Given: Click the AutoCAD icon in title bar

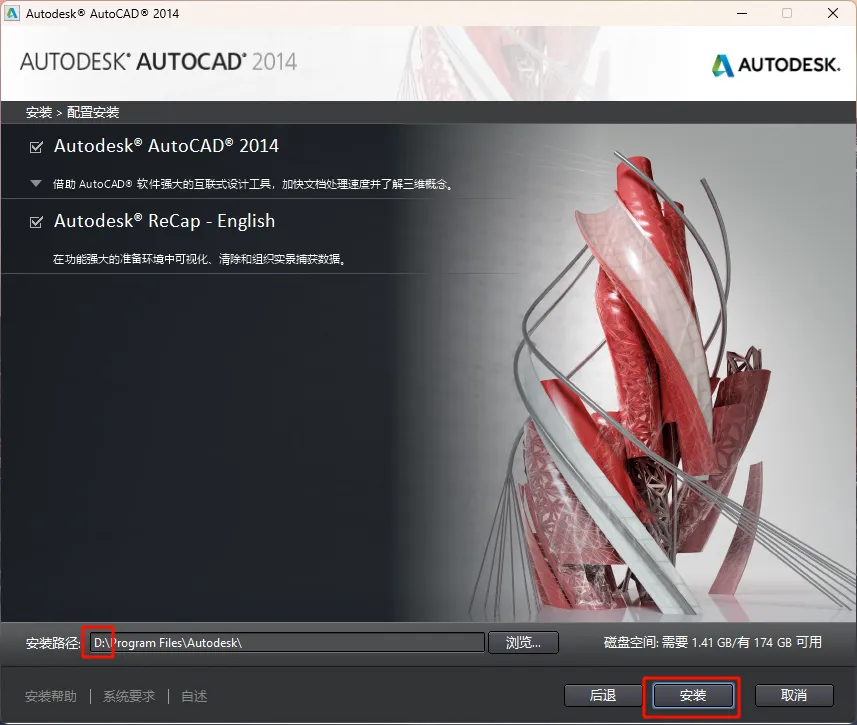Looking at the screenshot, I should click(x=12, y=13).
